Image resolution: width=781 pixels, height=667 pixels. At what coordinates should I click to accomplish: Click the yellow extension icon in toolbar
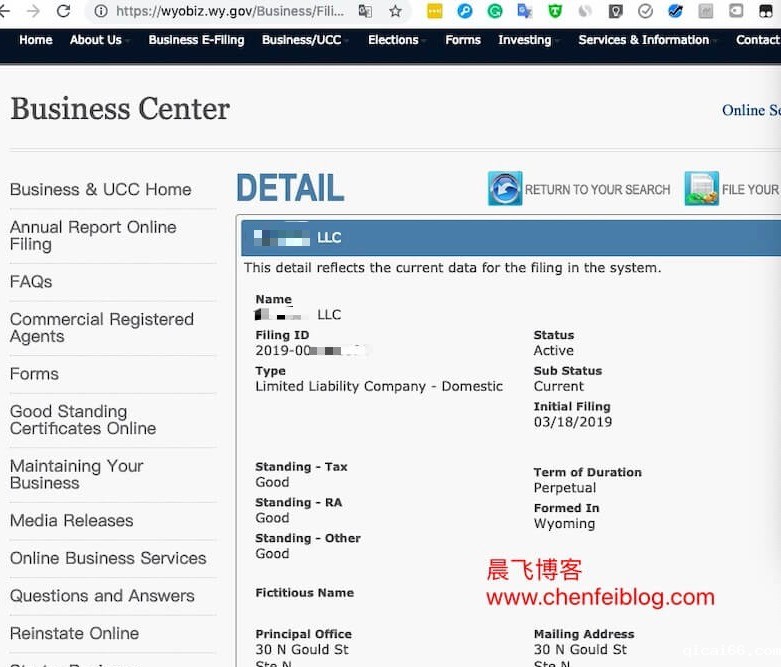tap(434, 12)
